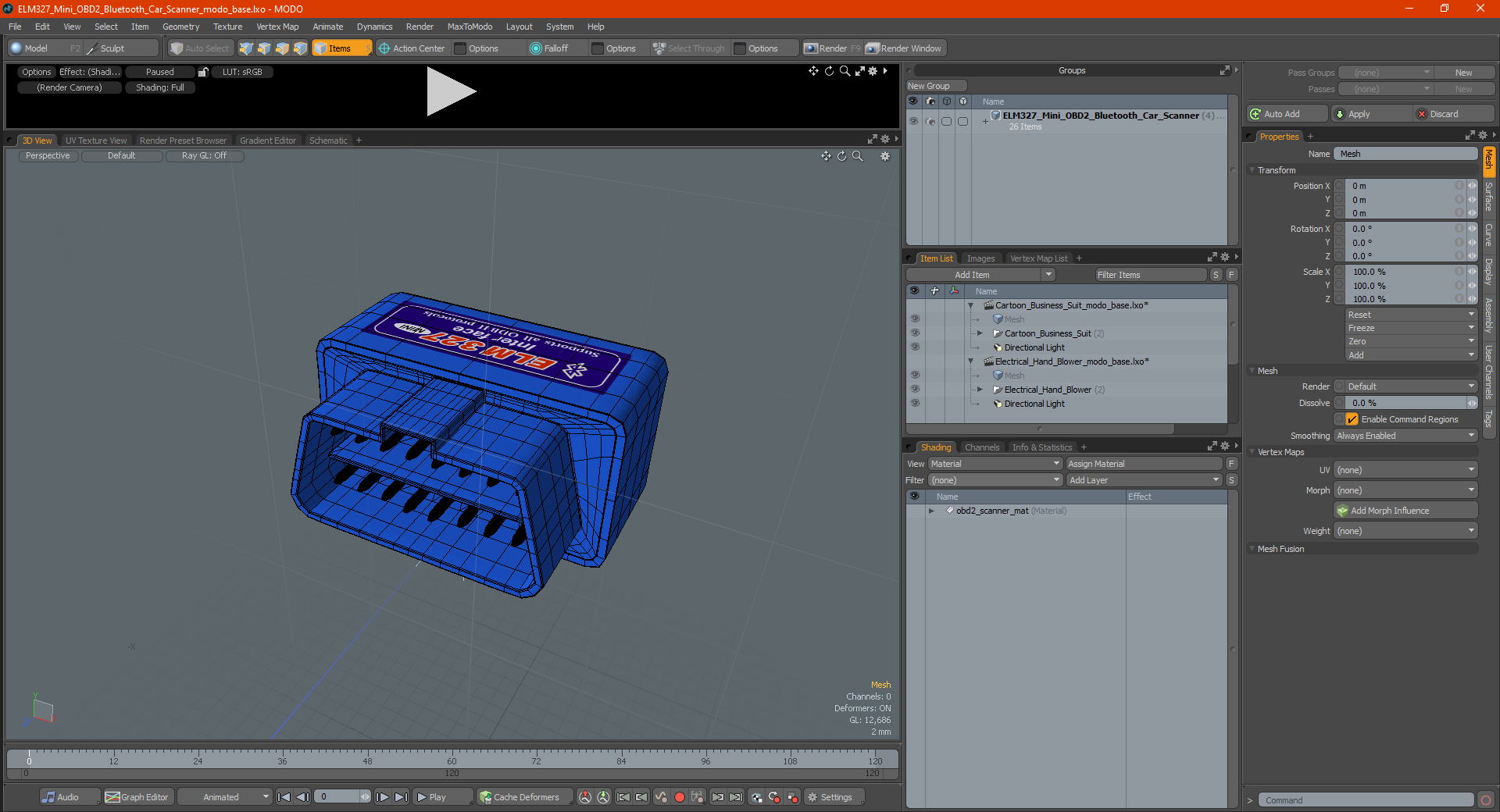This screenshot has height=812, width=1500.
Task: Select Vertices selection mode cube icon
Action: pos(246,48)
